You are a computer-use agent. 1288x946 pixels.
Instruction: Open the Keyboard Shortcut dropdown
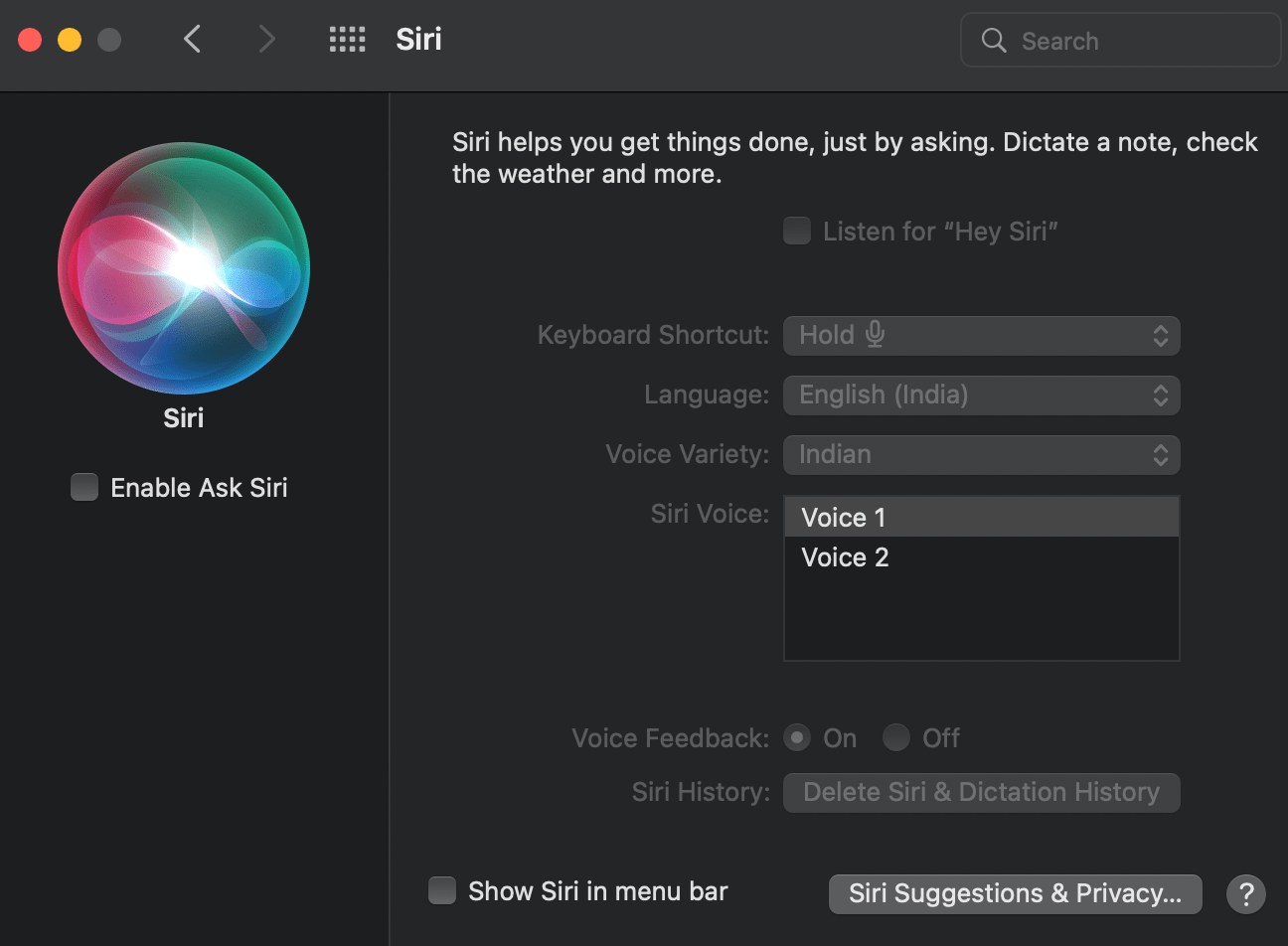(982, 335)
